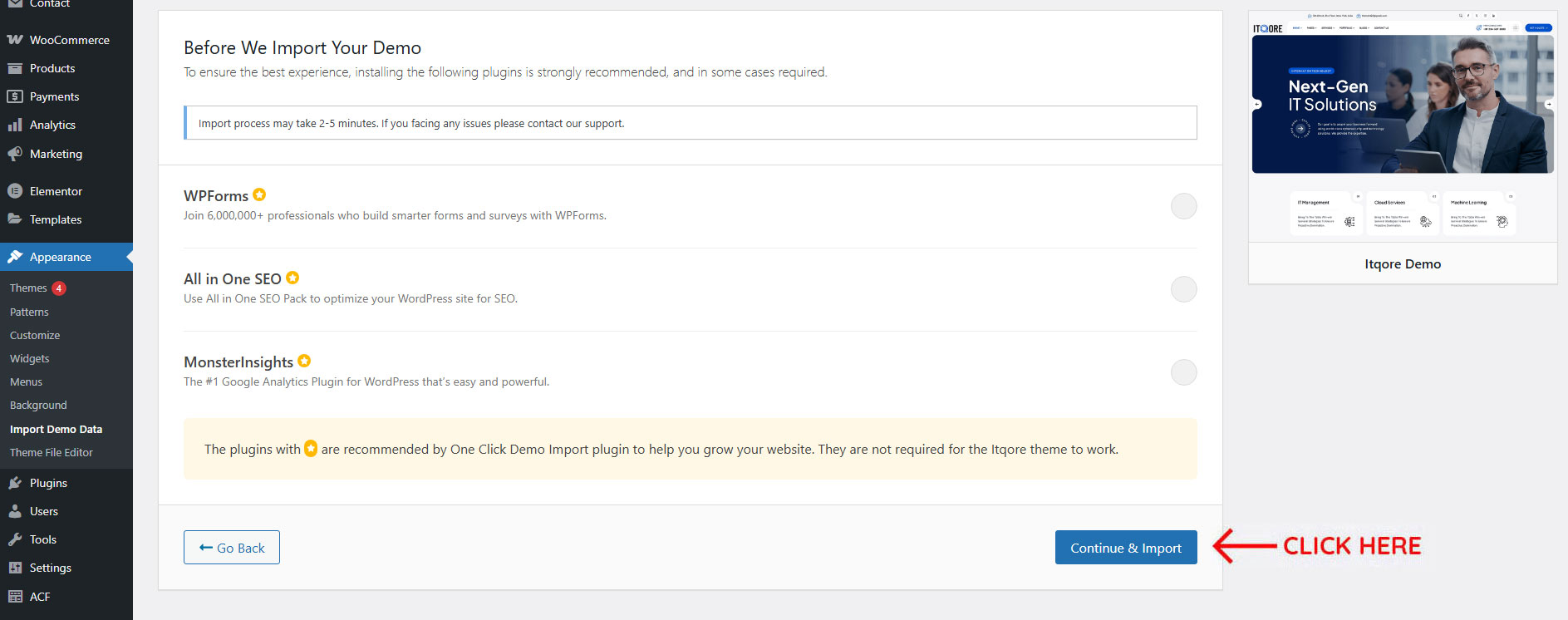This screenshot has height=620, width=1568.
Task: Click the Marketing megaphone icon
Action: click(15, 154)
